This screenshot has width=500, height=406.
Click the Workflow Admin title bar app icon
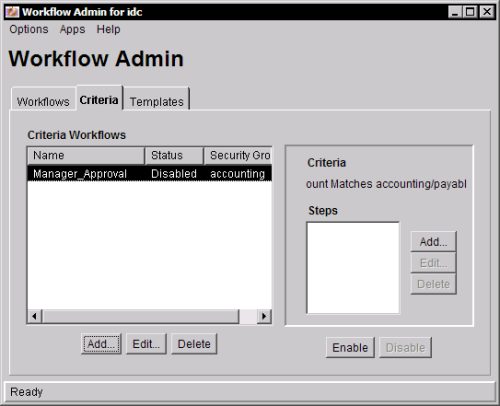(x=12, y=12)
